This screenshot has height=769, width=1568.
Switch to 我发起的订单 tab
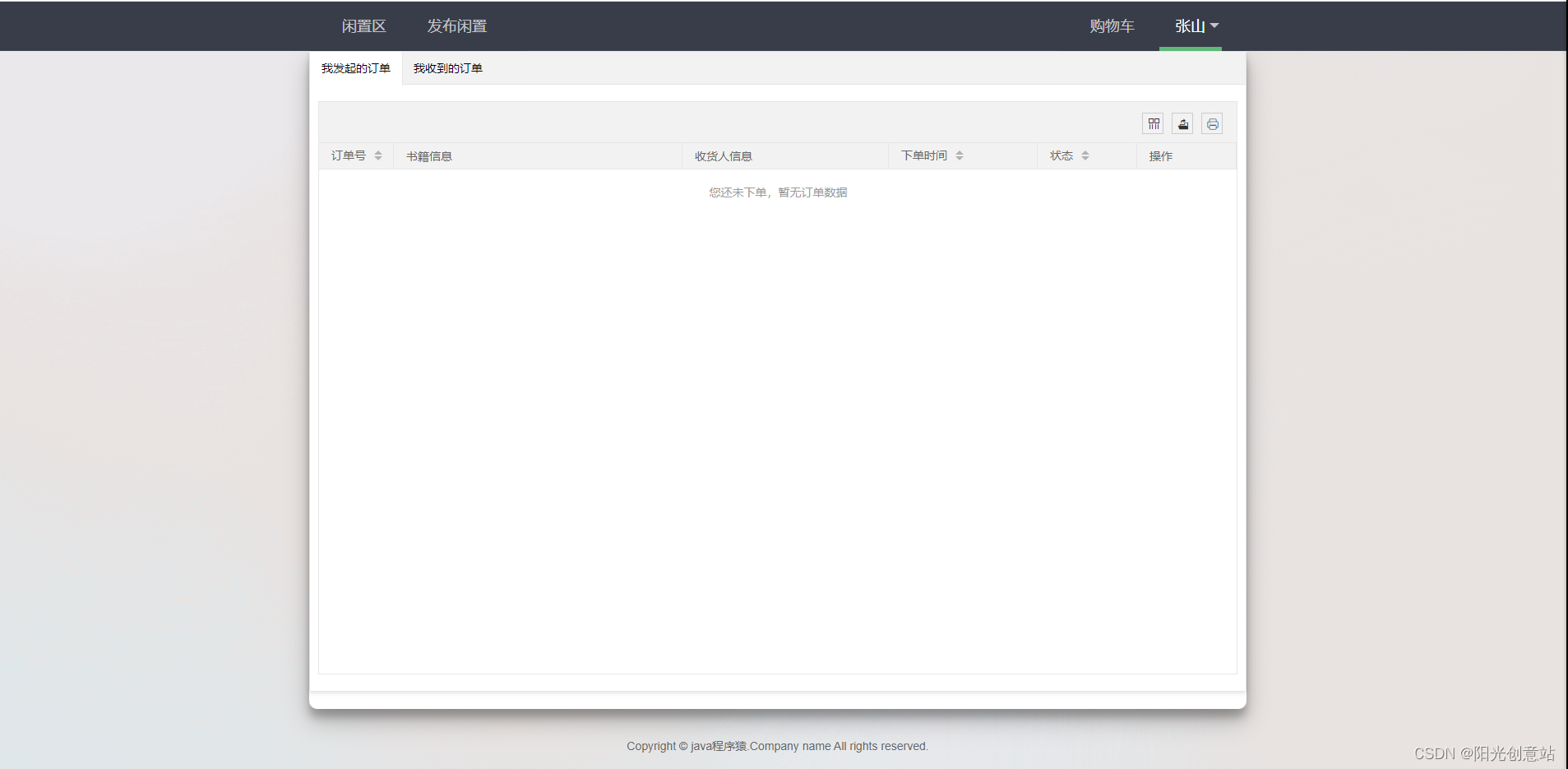point(355,68)
